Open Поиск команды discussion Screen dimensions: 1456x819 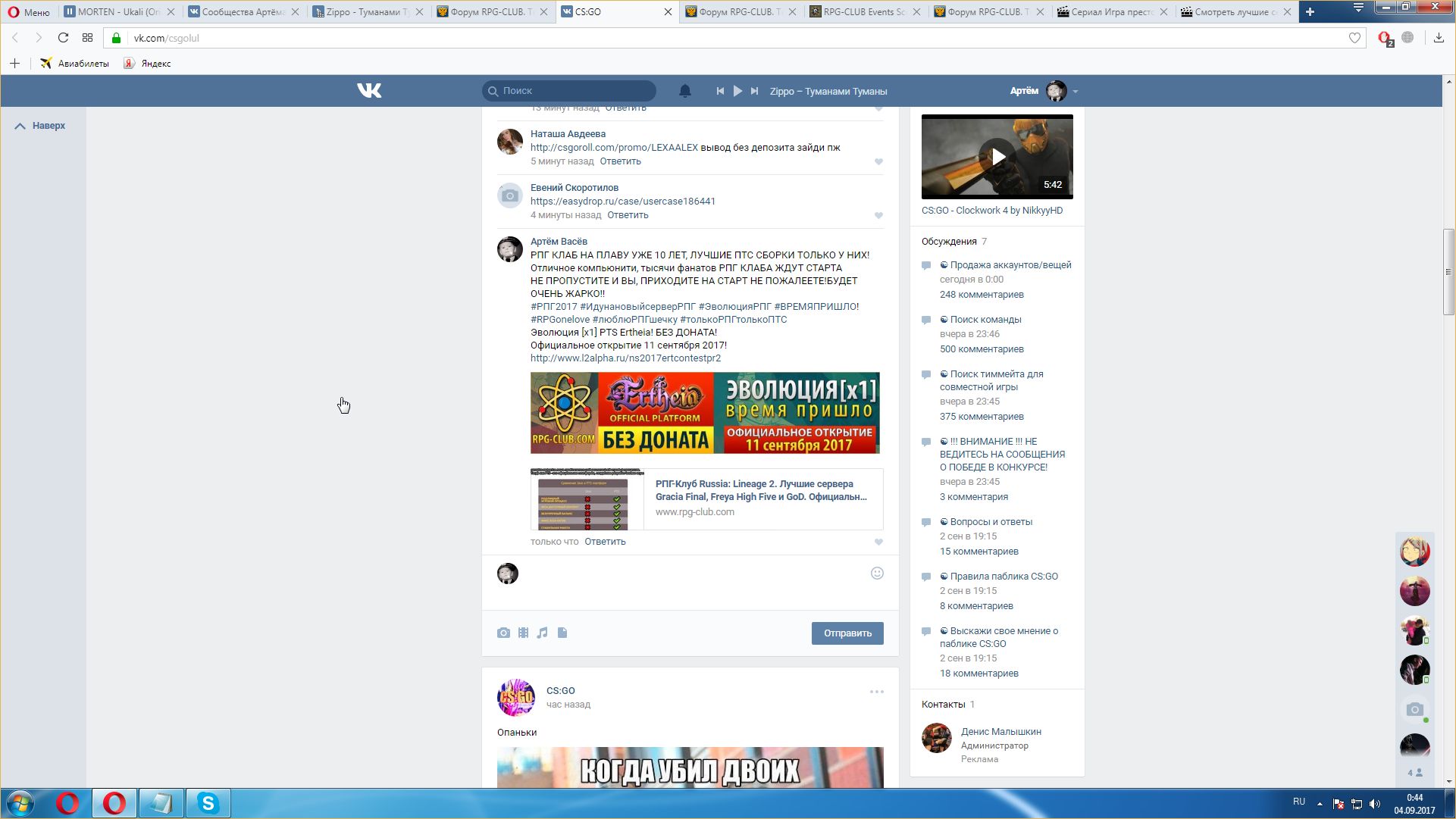[x=986, y=320]
